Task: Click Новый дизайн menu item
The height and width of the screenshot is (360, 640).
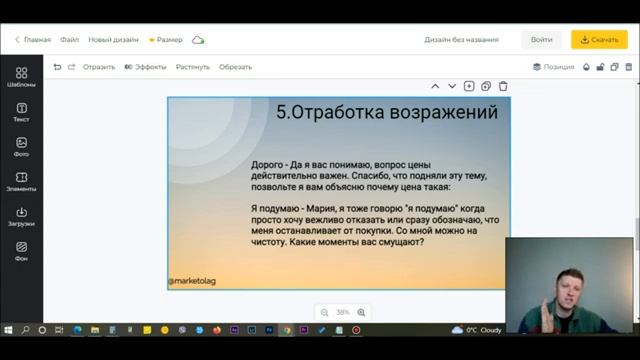Action: pyautogui.click(x=113, y=40)
